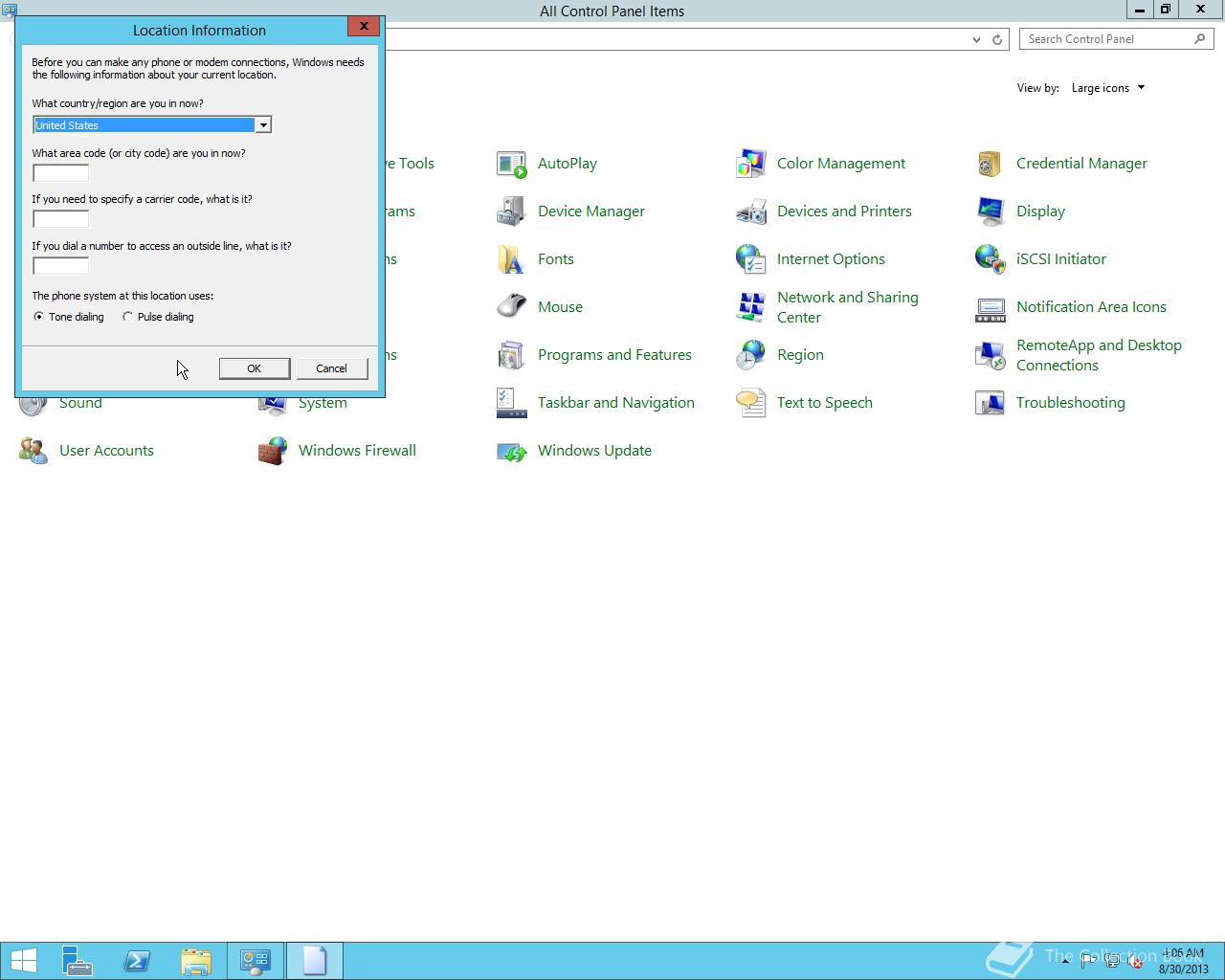The image size is (1225, 980).
Task: Open the Windows Update icon
Action: pyautogui.click(x=512, y=451)
